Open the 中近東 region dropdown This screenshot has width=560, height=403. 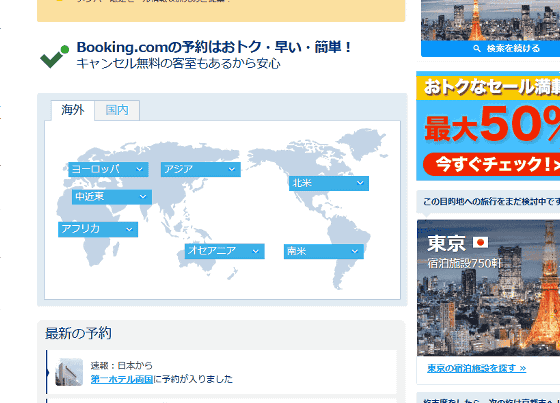point(112,196)
